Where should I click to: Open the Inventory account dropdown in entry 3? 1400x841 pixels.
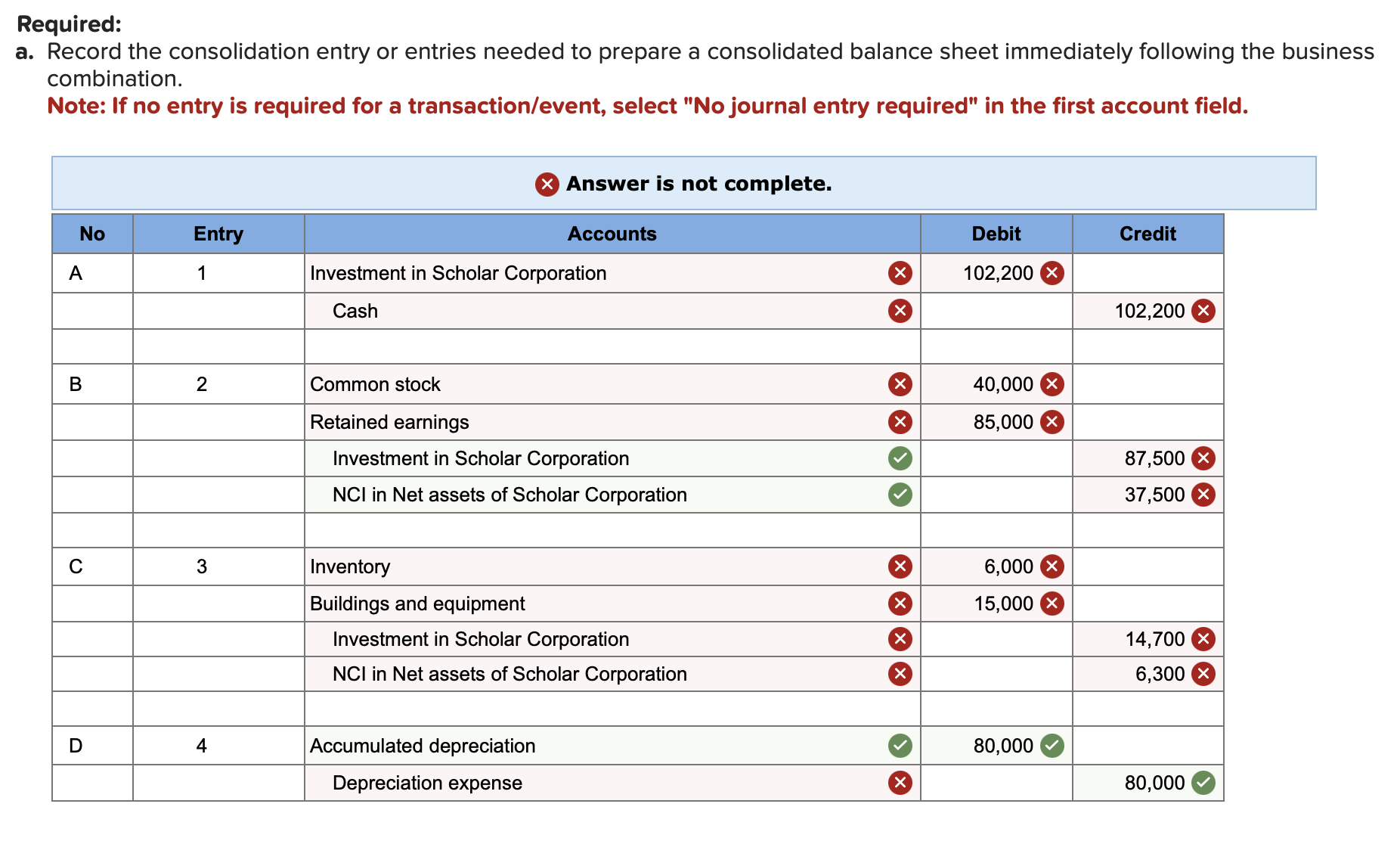coord(605,566)
